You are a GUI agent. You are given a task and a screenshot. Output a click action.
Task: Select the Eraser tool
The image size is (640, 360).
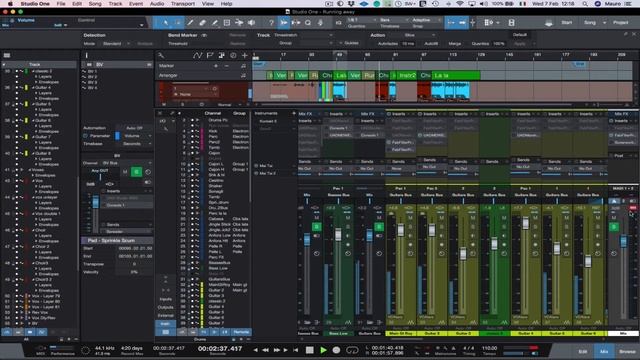point(202,23)
